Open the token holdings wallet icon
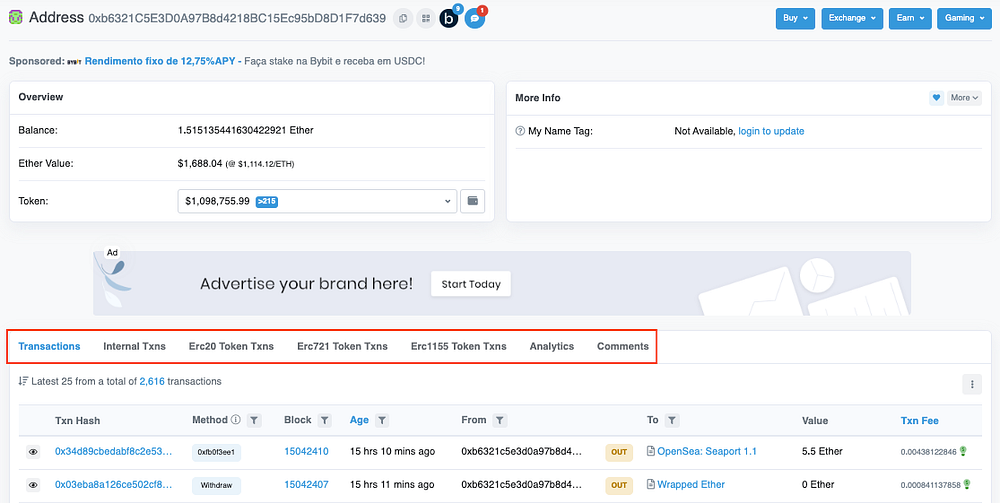This screenshot has height=503, width=1000. 473,201
